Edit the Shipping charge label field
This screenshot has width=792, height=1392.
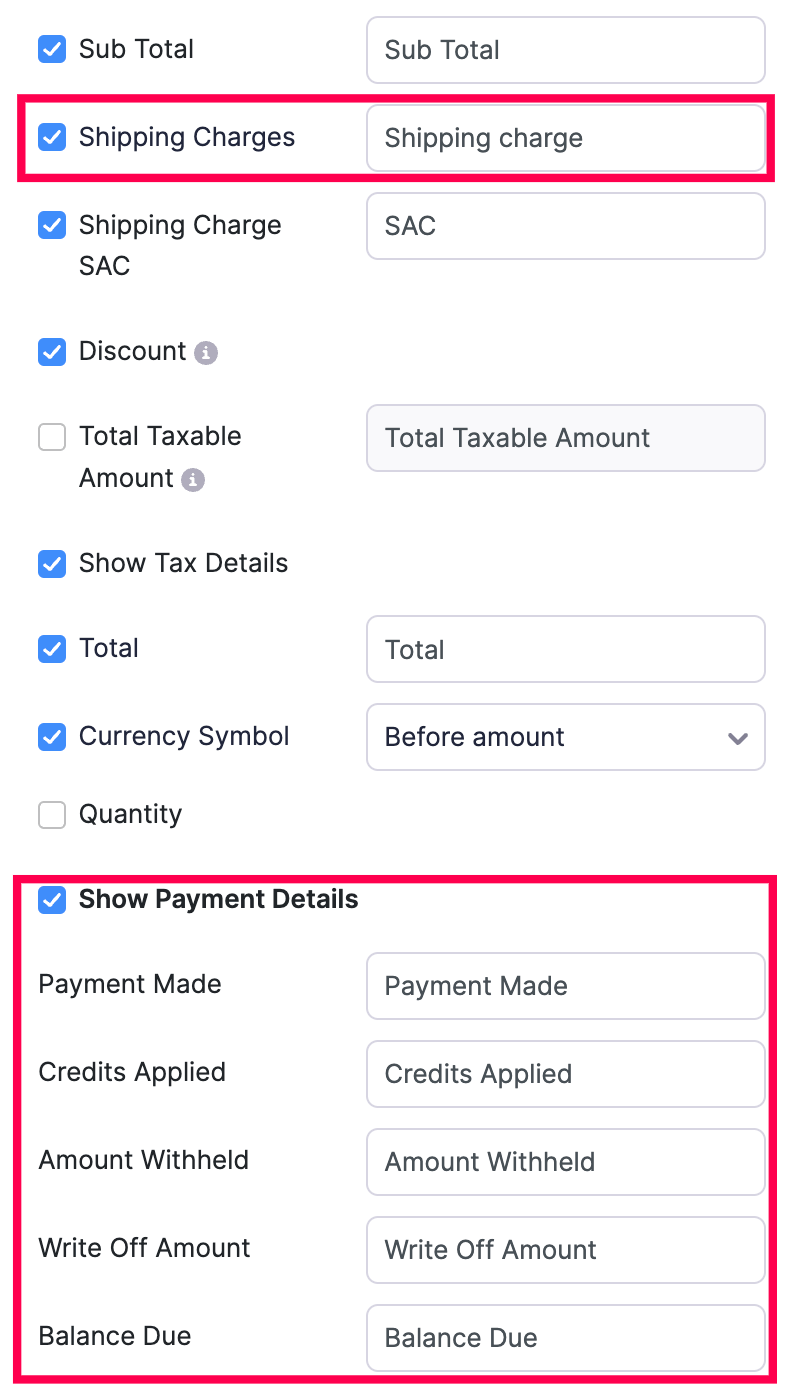click(565, 138)
